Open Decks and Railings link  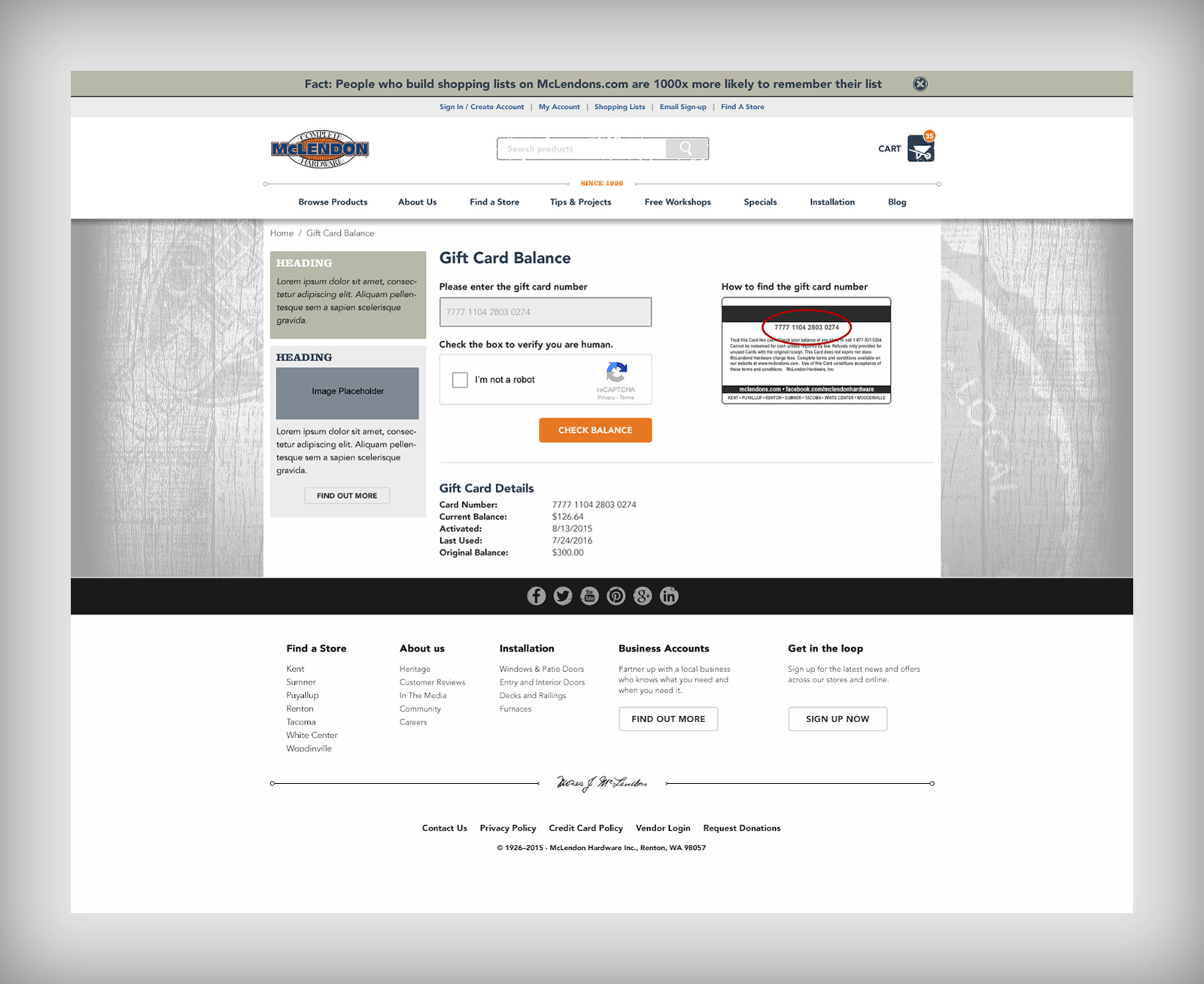[x=533, y=696]
